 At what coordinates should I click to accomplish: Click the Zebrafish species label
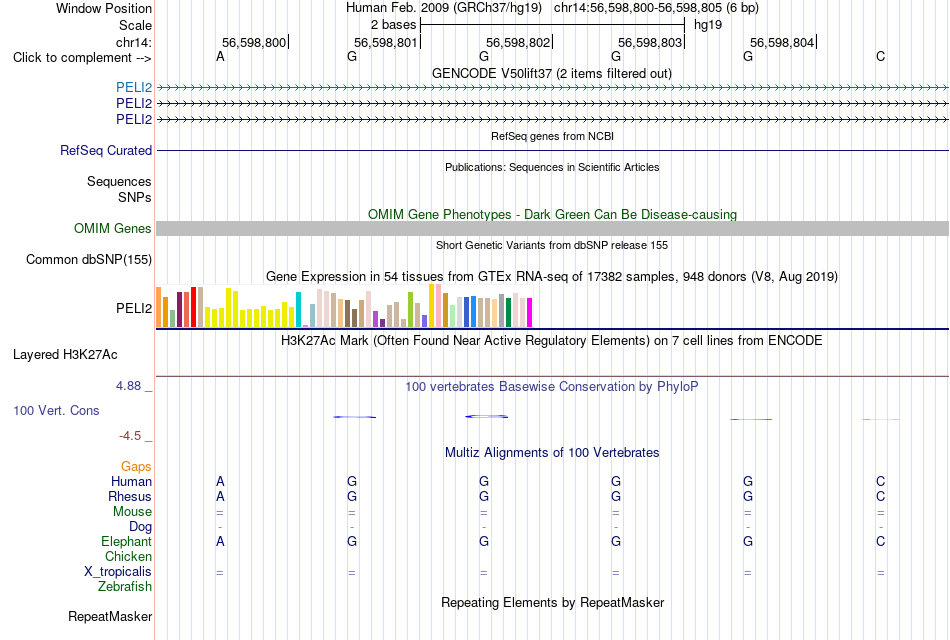pos(125,587)
